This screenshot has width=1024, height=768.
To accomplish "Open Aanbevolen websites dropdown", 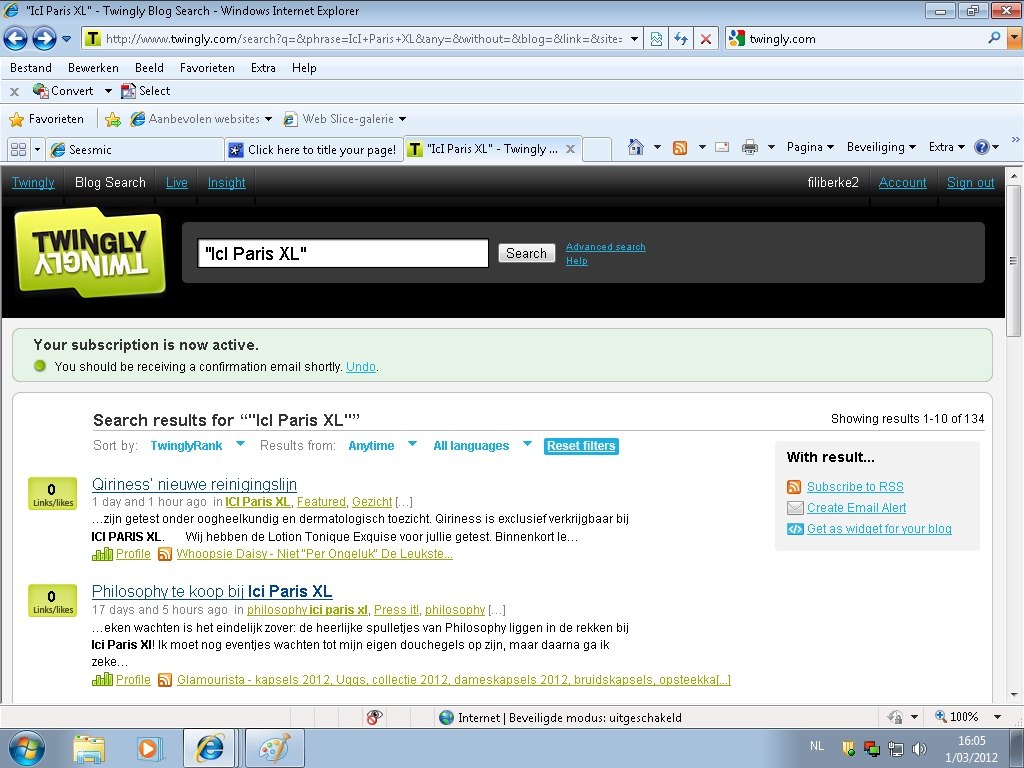I will [268, 119].
